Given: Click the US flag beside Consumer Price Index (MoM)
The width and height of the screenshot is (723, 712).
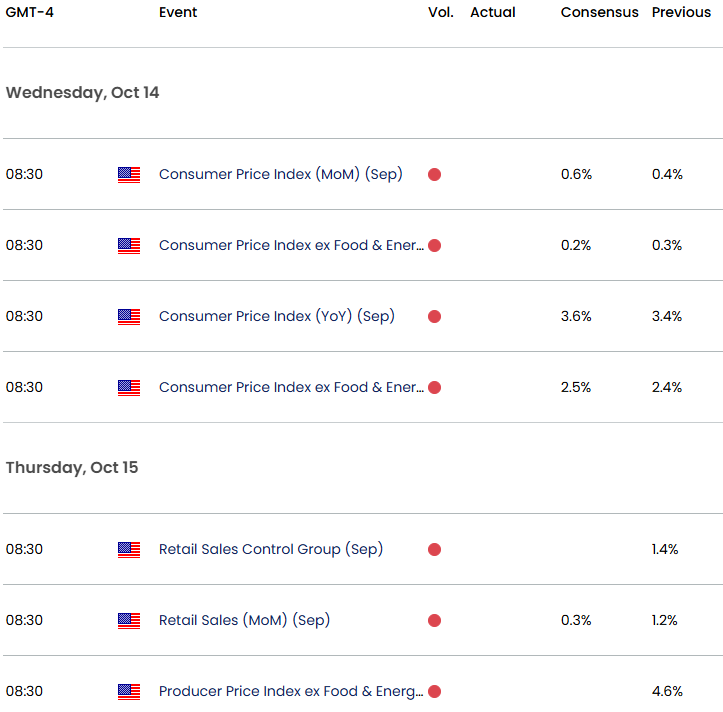Looking at the screenshot, I should 129,175.
